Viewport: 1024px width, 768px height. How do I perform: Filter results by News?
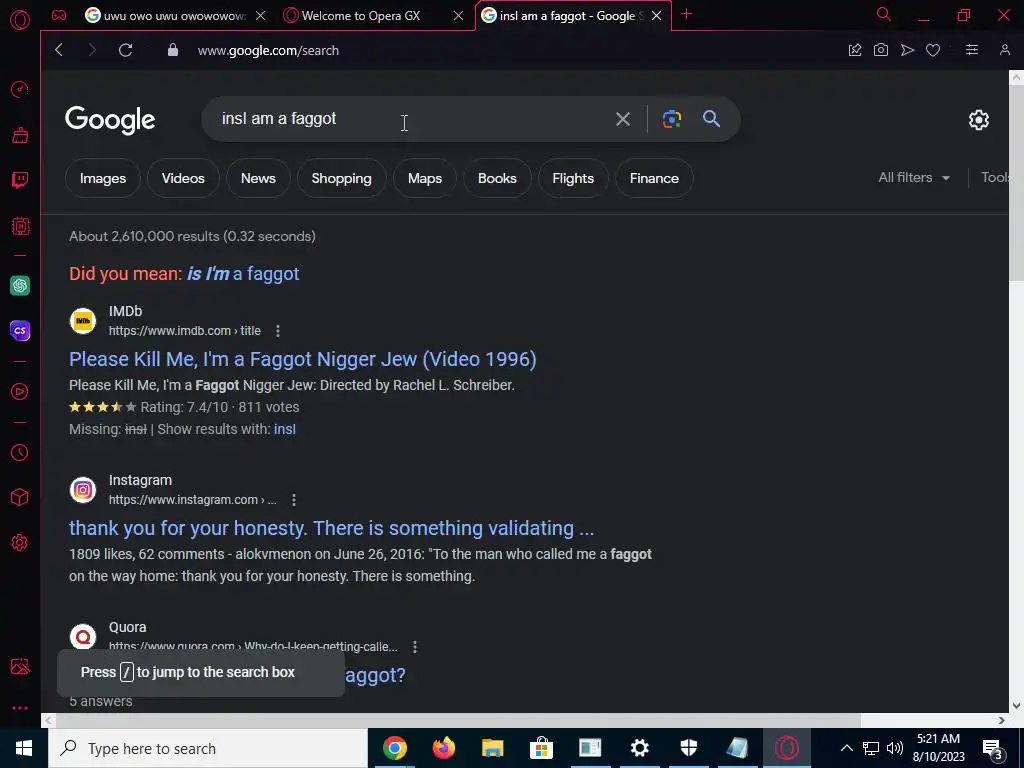(258, 178)
